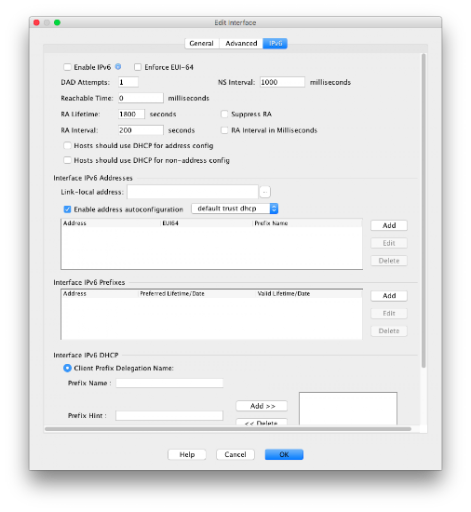Open the default trust dhcp dropdown

pyautogui.click(x=235, y=209)
